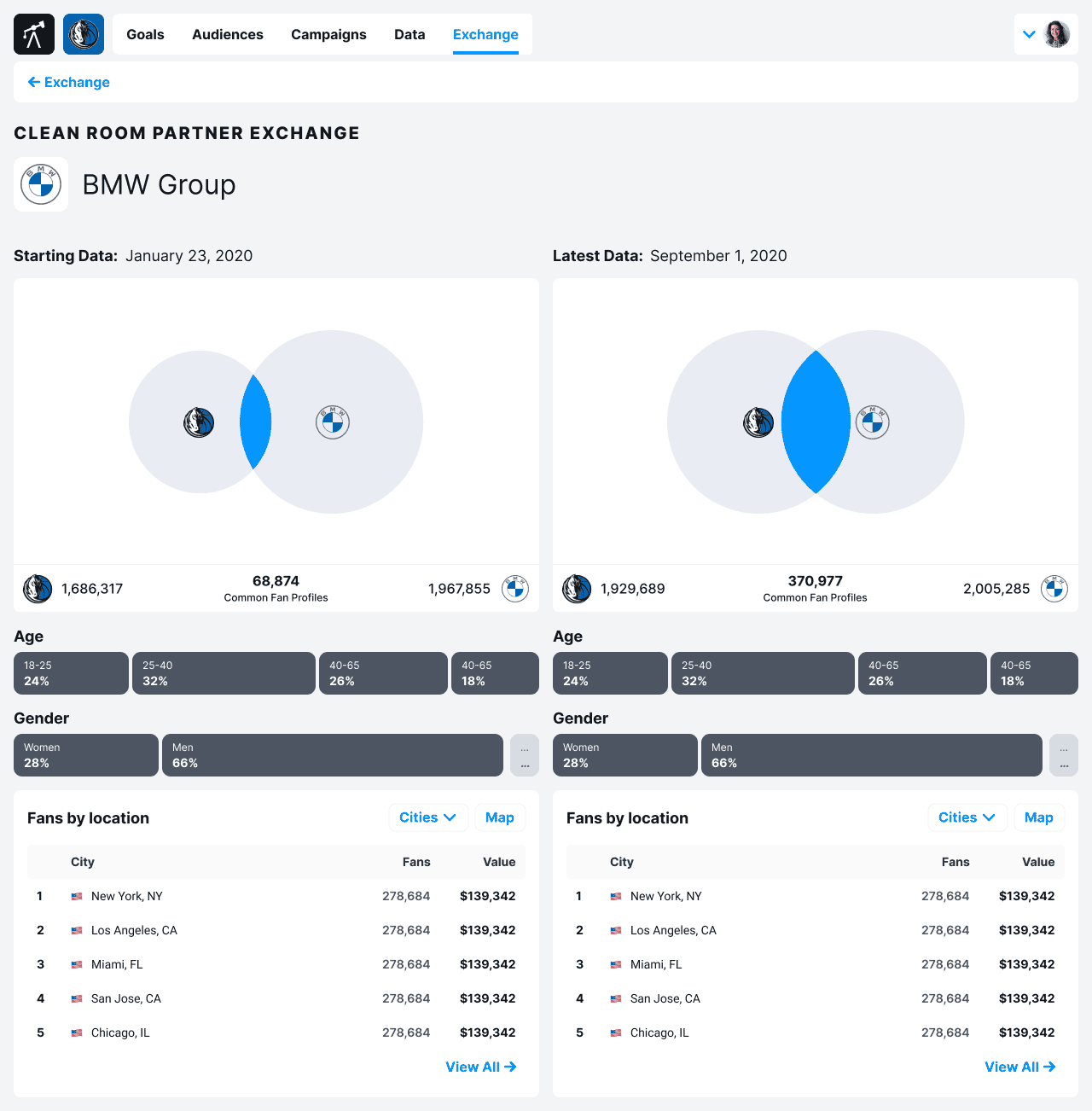Open Cities dropdown in starting data panel

[427, 817]
